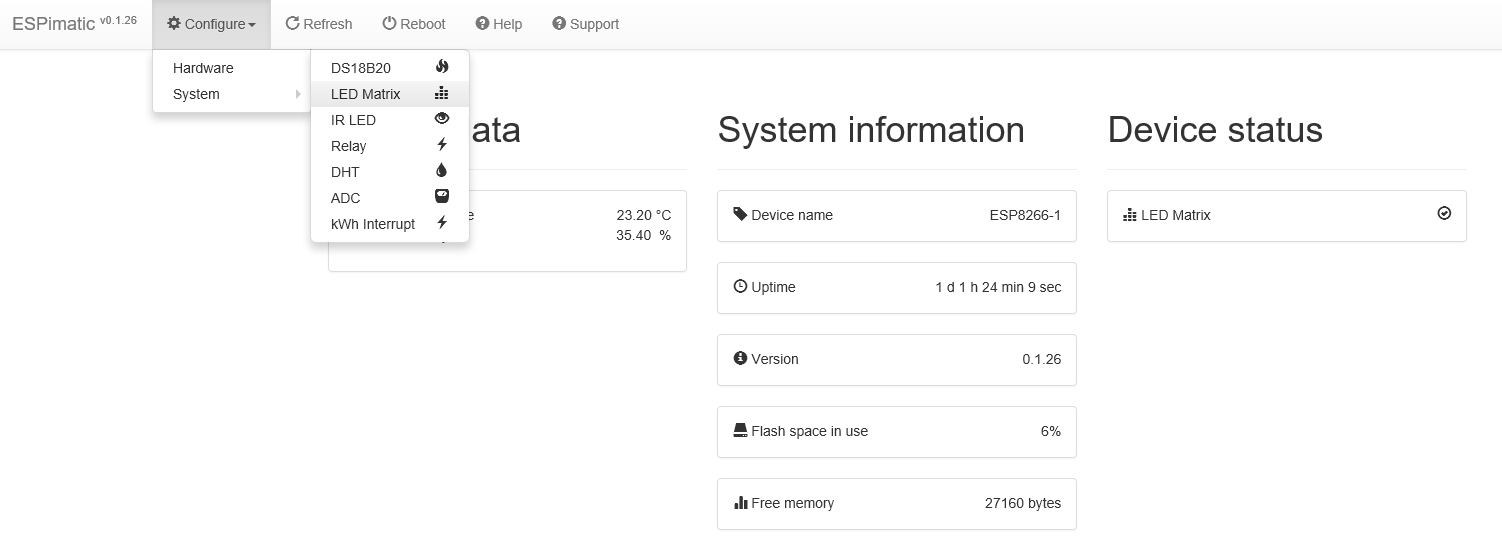Screen dimensions: 1502x560
Task: Click the bolt icon beside kWh Interrupt
Action: [x=442, y=223]
